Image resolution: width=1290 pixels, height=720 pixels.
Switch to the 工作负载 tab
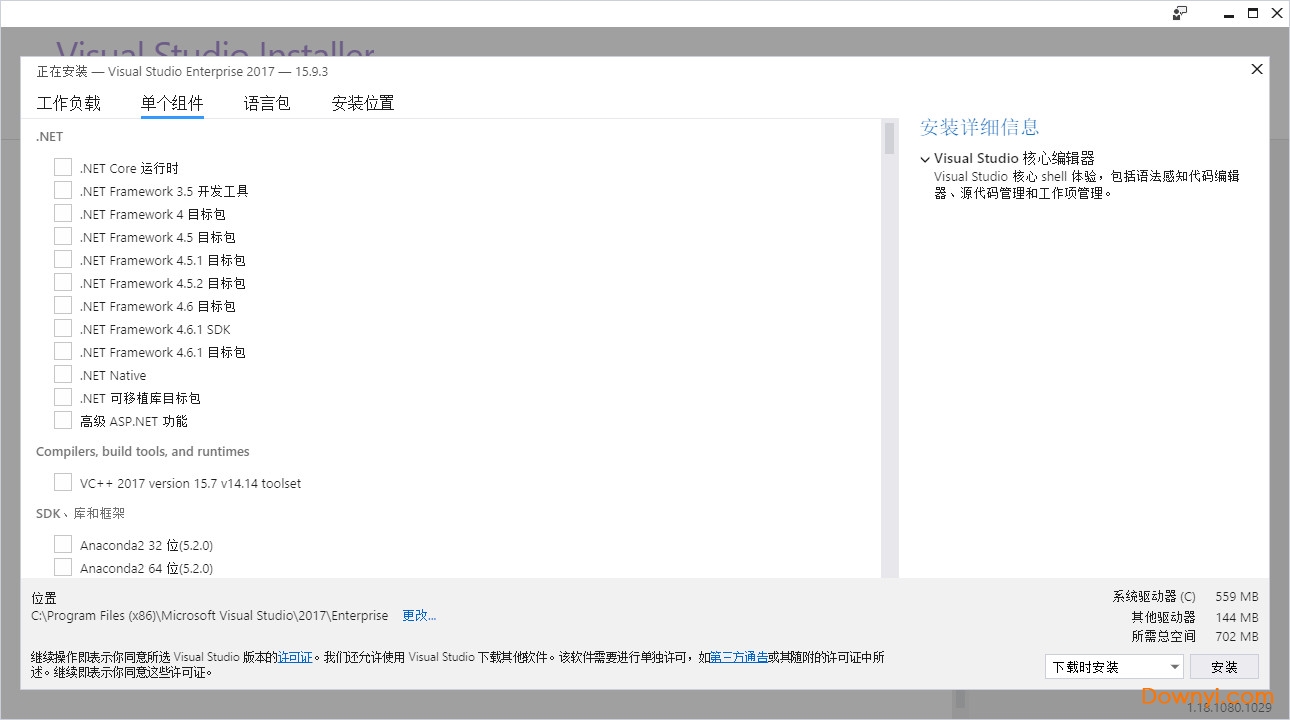tap(68, 102)
